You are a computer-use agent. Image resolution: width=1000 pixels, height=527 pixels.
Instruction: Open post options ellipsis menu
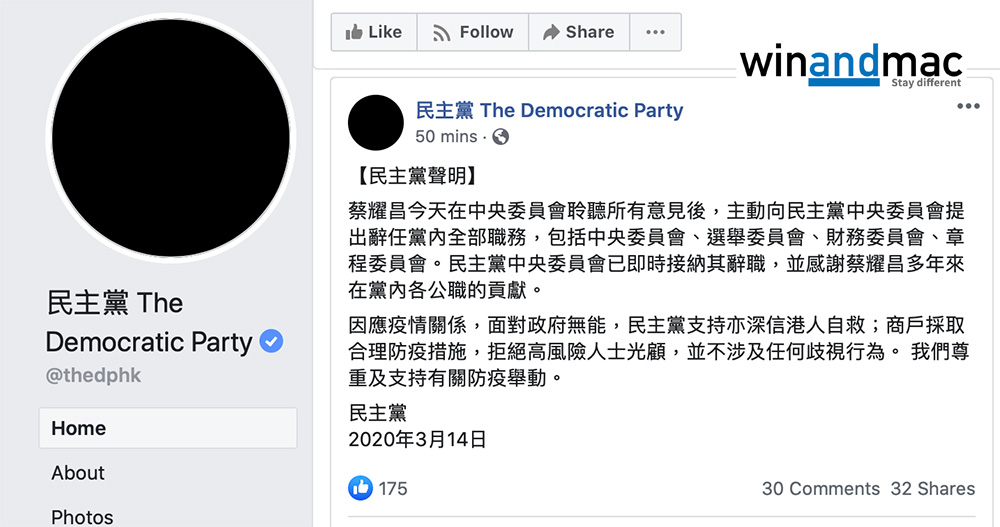(967, 107)
